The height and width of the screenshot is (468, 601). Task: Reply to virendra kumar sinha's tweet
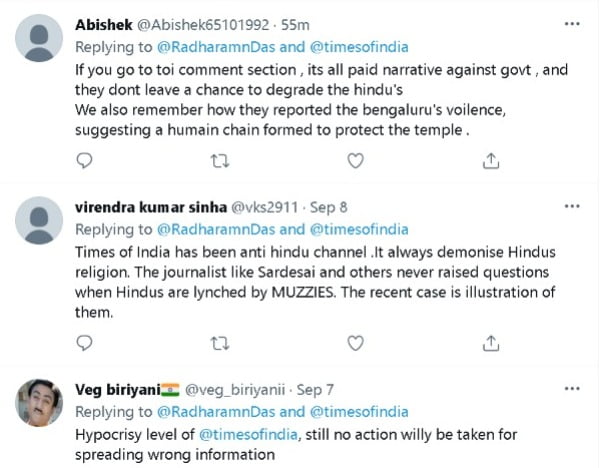pos(85,343)
